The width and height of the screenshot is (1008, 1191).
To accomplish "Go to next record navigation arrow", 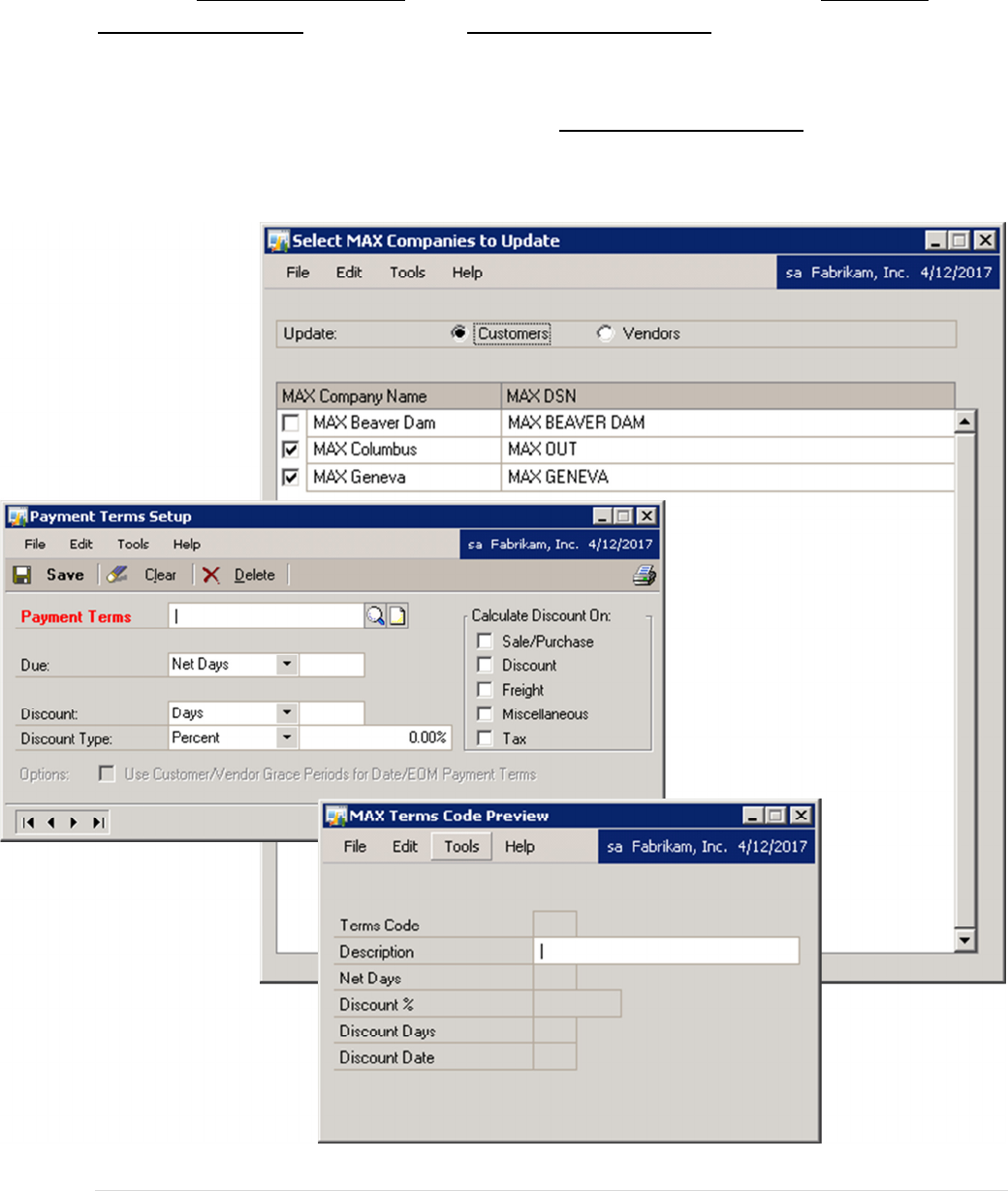I will click(74, 823).
